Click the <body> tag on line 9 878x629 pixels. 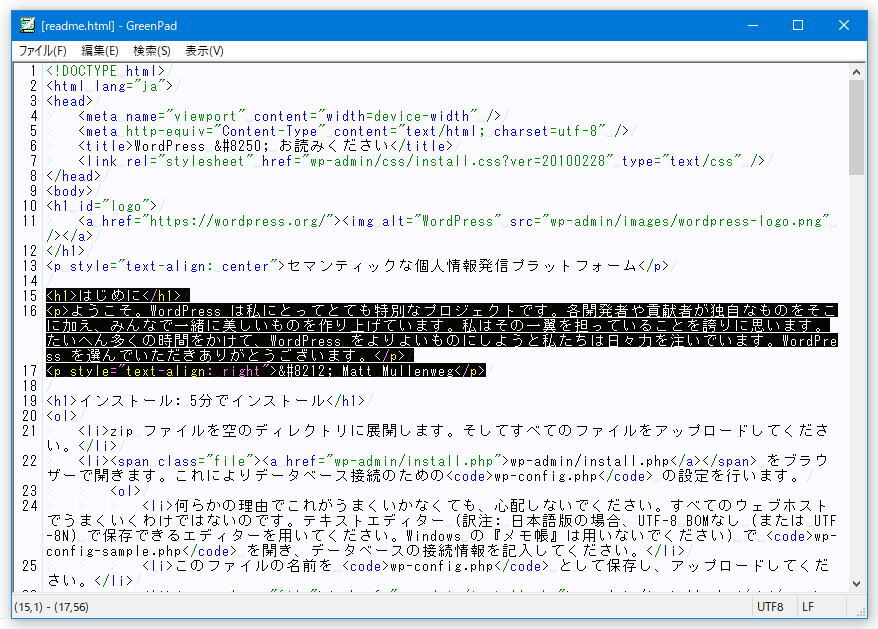pyautogui.click(x=69, y=191)
